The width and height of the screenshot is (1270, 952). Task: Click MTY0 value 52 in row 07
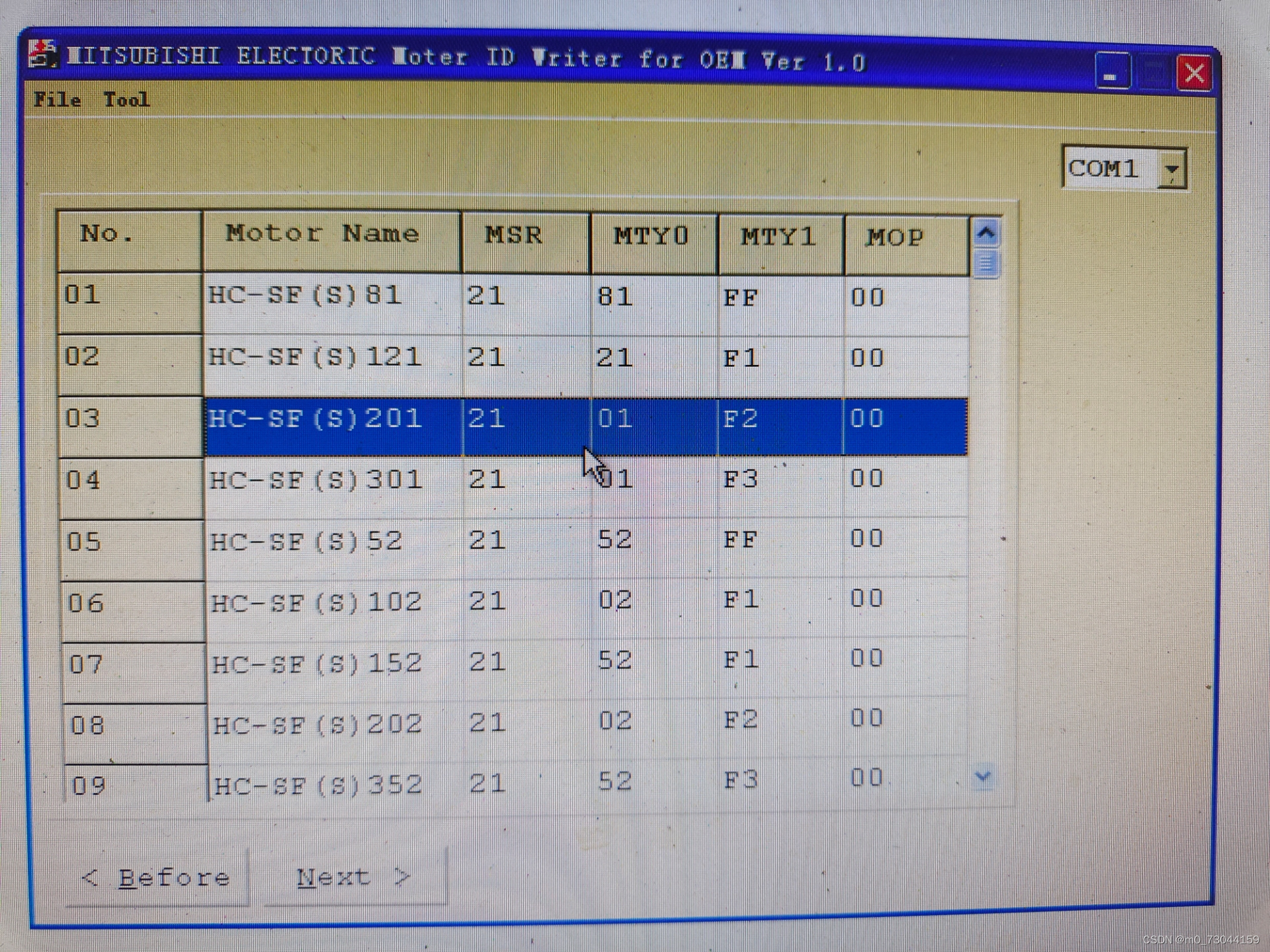pyautogui.click(x=655, y=668)
